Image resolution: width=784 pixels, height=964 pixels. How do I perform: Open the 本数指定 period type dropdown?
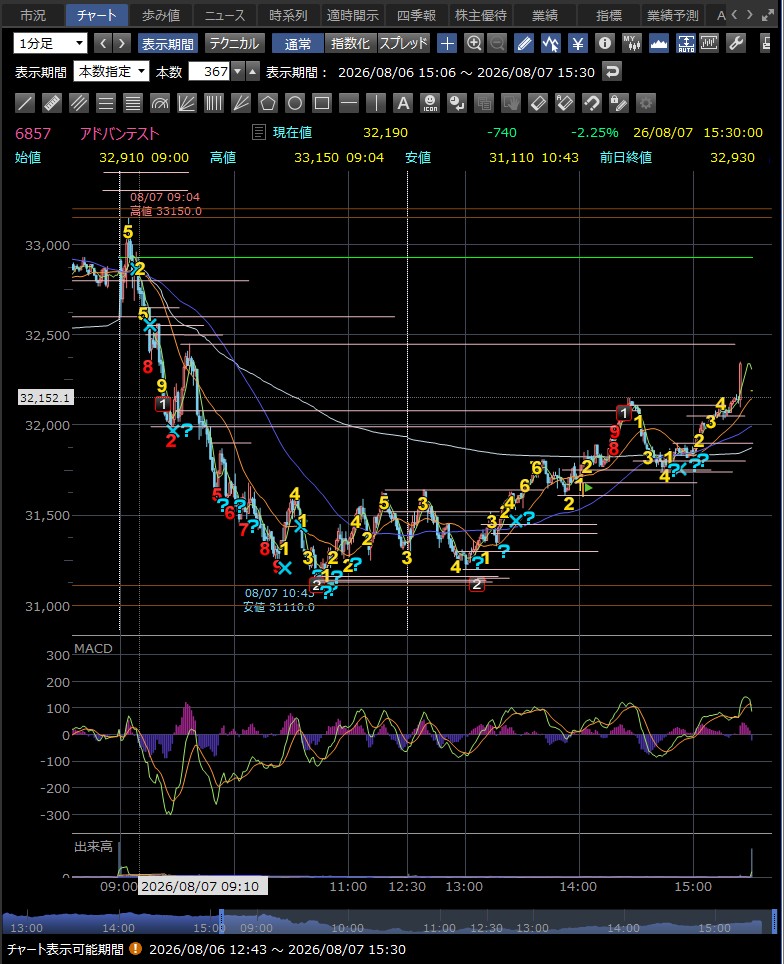[111, 72]
